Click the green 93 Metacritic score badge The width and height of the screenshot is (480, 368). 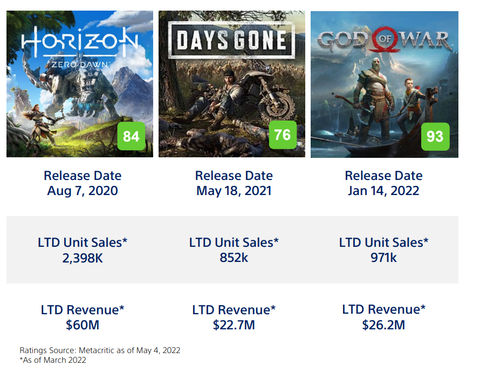(x=435, y=136)
